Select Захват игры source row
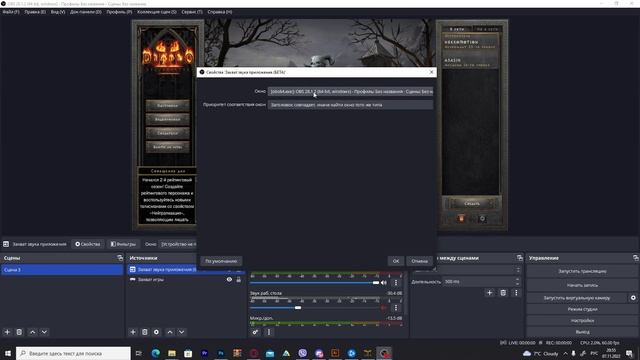This screenshot has height=360, width=640. click(186, 280)
